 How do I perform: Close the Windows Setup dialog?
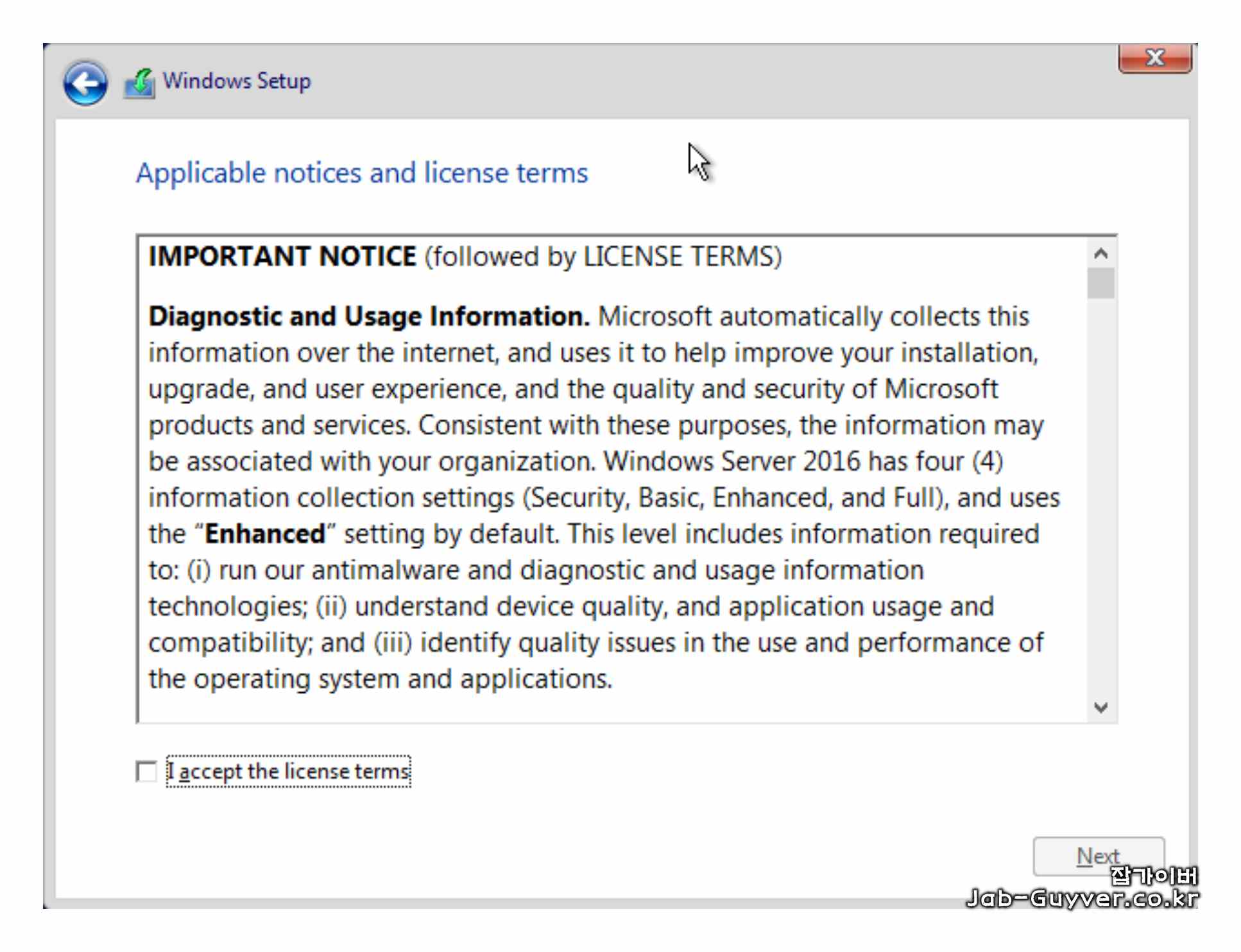coord(1154,58)
